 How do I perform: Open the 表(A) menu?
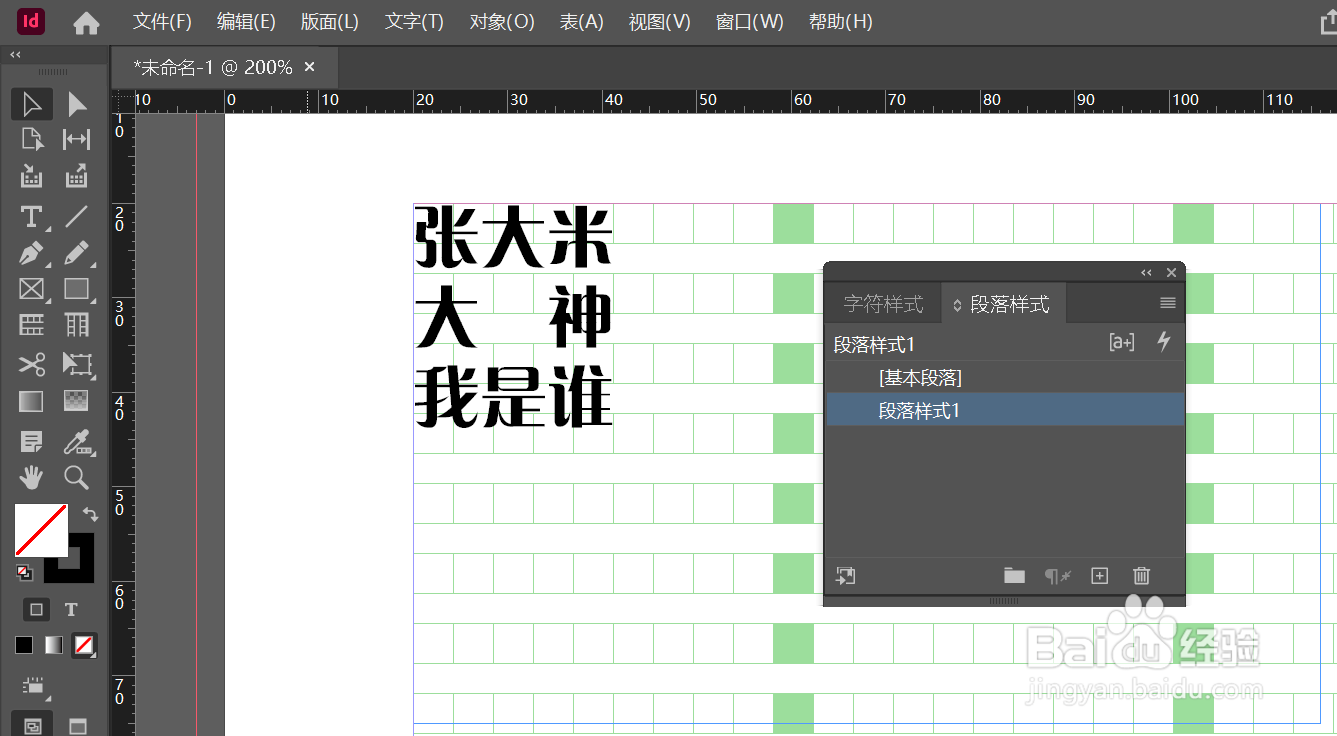(x=581, y=21)
